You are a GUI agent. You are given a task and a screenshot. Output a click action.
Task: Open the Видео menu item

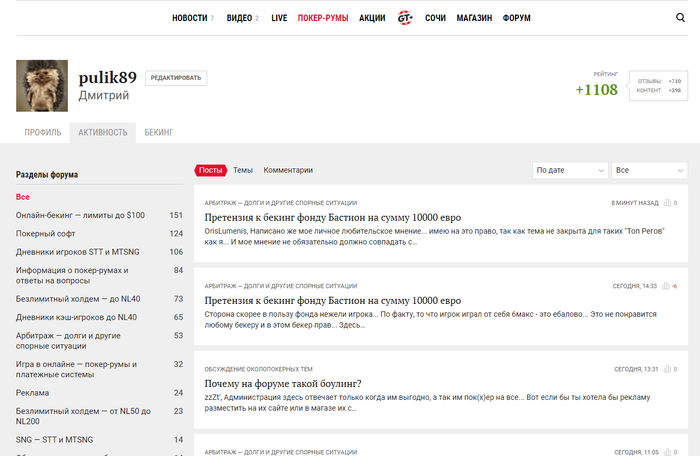pyautogui.click(x=239, y=18)
